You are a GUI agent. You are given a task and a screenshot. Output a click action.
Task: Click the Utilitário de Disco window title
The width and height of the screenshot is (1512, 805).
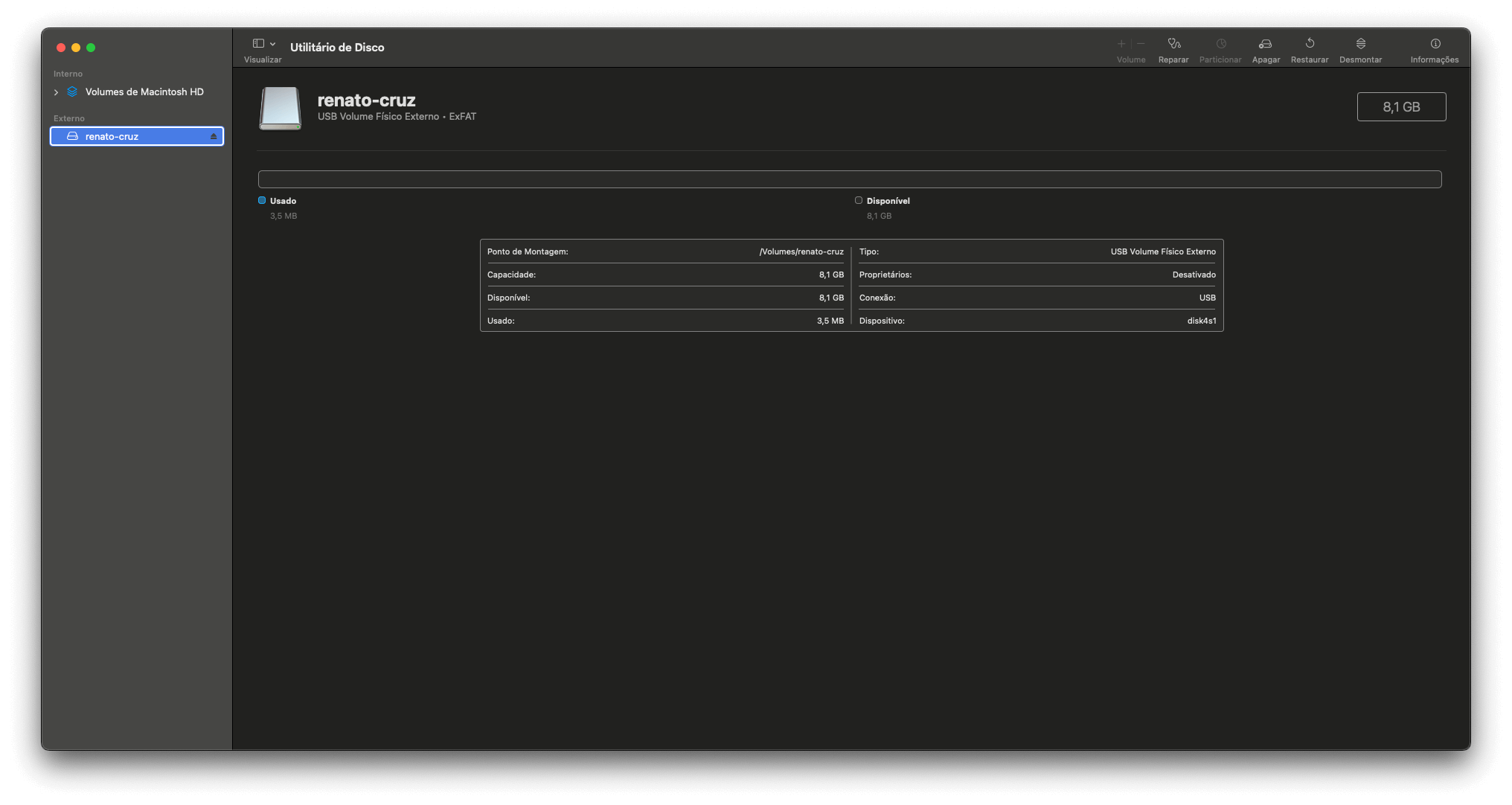click(337, 47)
